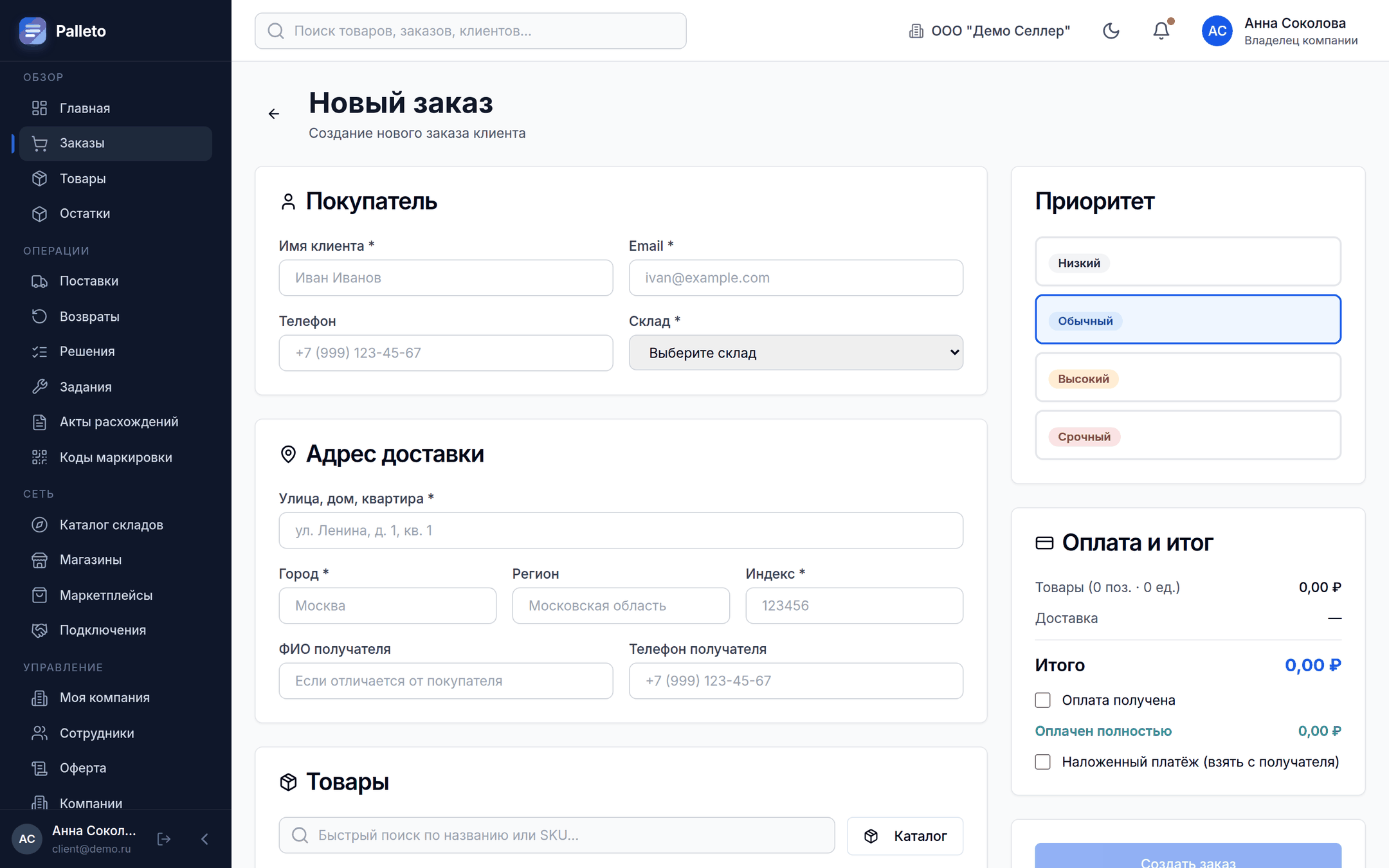Click the Итого total amount 0,00 ₽

point(1312,665)
